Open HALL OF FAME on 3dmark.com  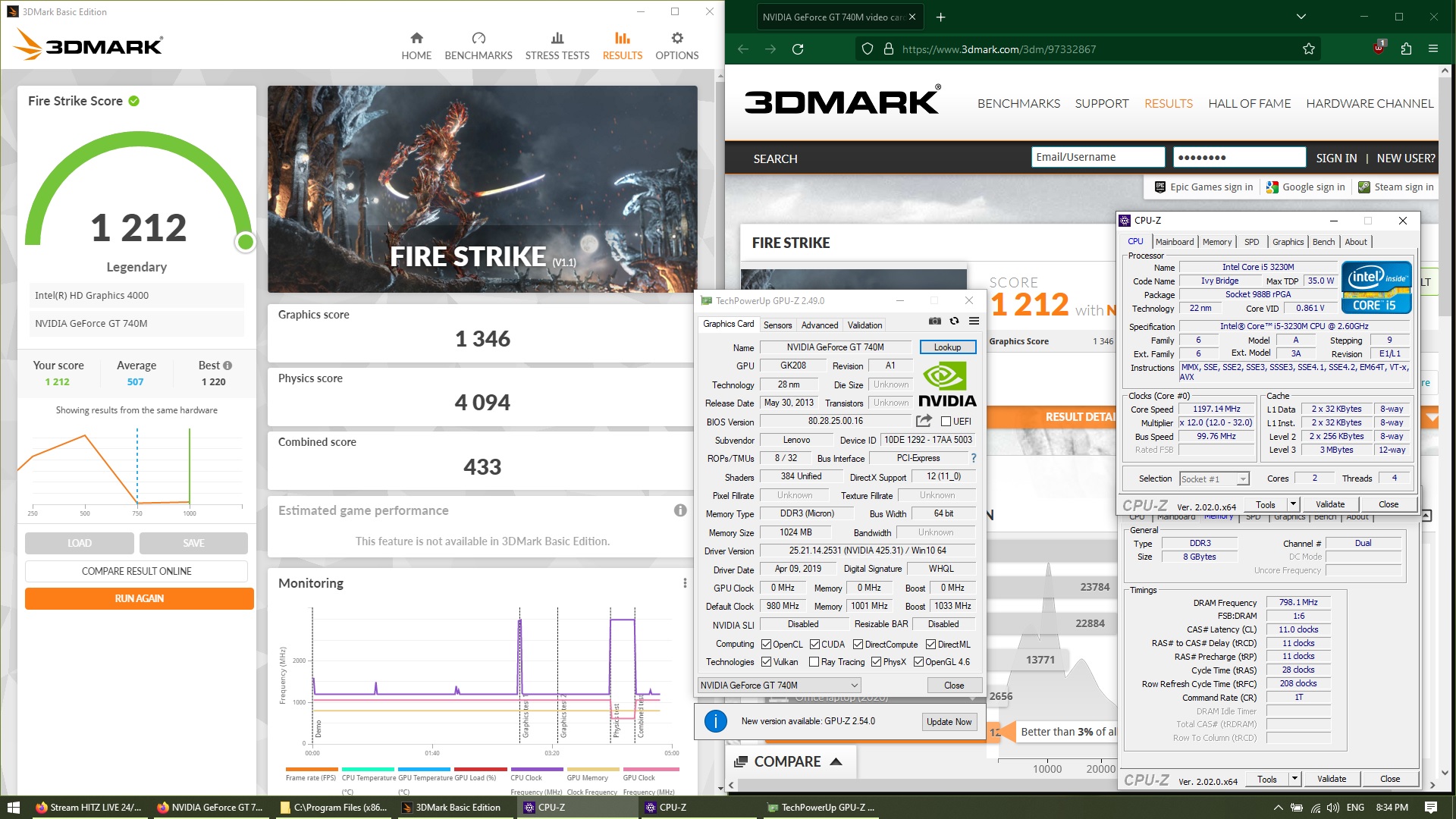(1249, 103)
